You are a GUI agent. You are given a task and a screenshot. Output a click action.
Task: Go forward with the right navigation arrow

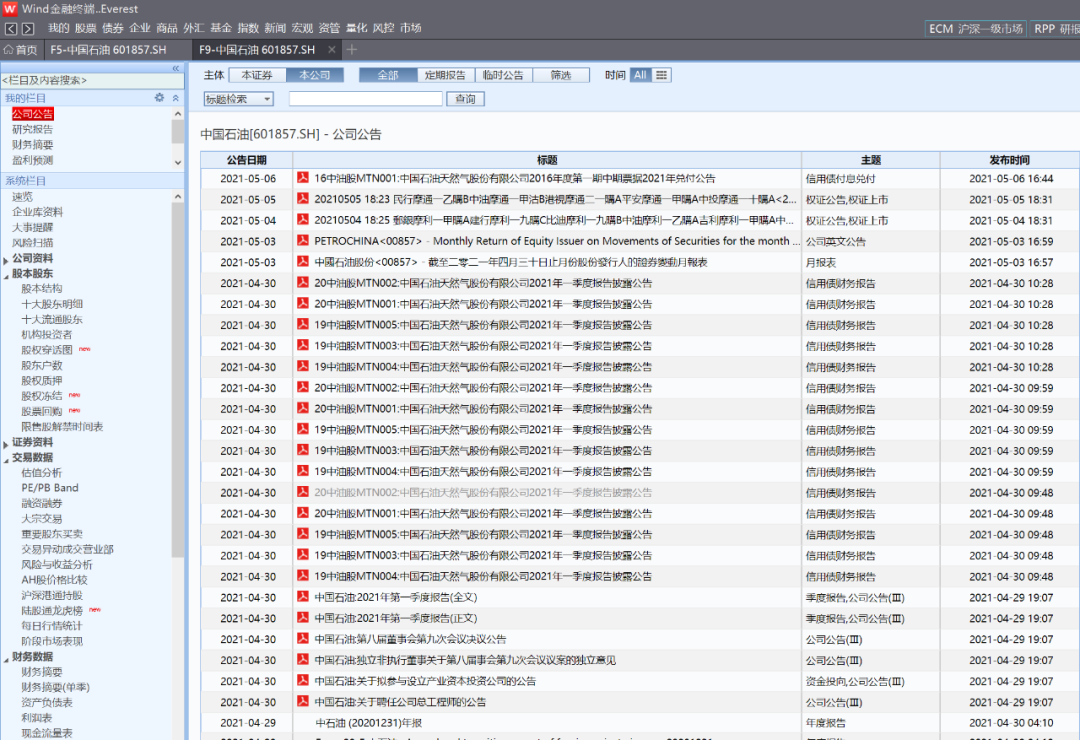(x=28, y=28)
